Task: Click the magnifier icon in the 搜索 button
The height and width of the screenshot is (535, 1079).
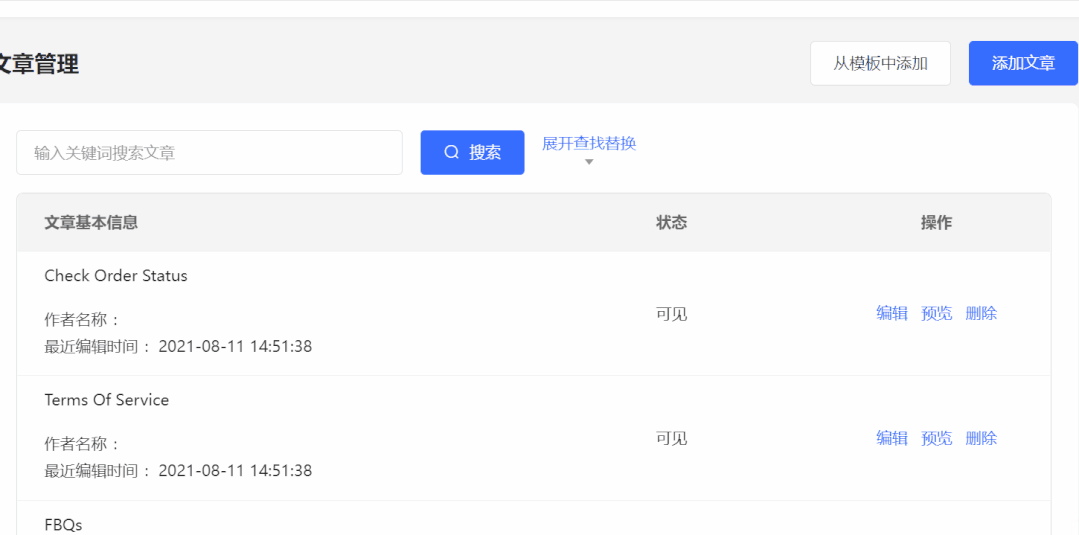Action: (451, 152)
